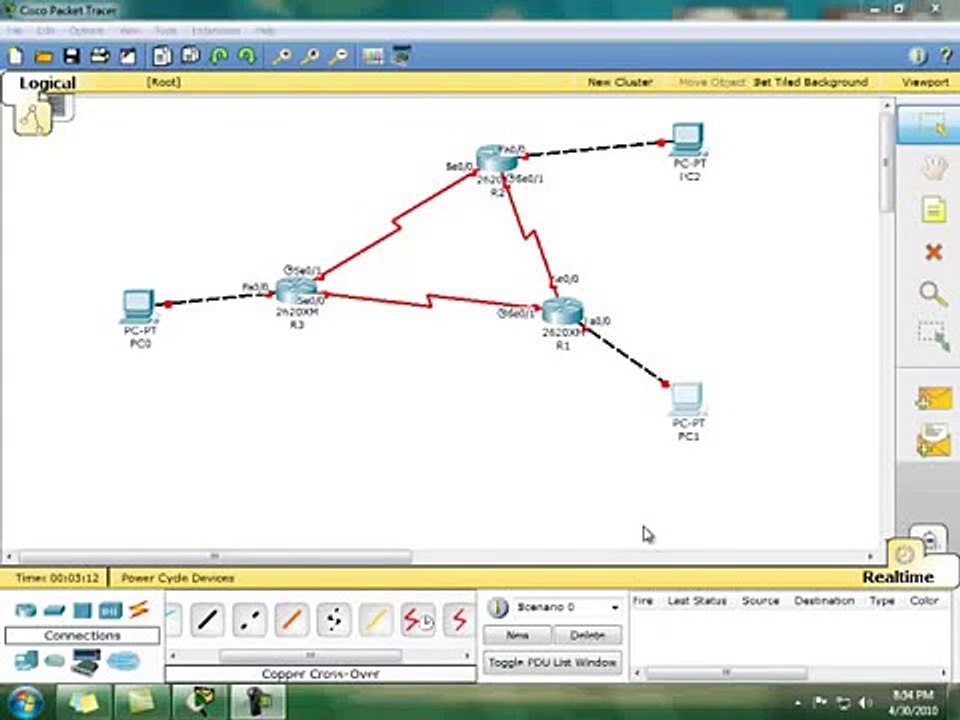Click the Print toolbar icon
This screenshot has height=720, width=960.
pos(100,56)
